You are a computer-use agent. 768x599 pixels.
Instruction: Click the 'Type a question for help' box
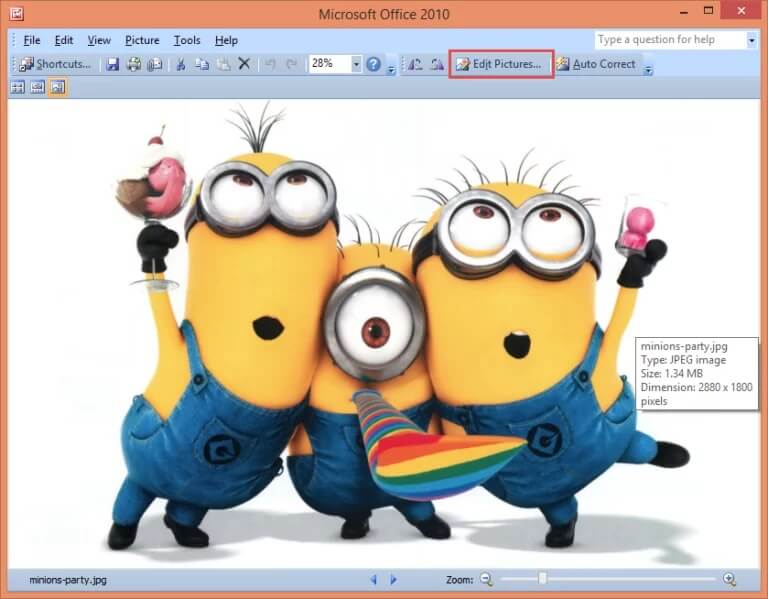pyautogui.click(x=670, y=40)
